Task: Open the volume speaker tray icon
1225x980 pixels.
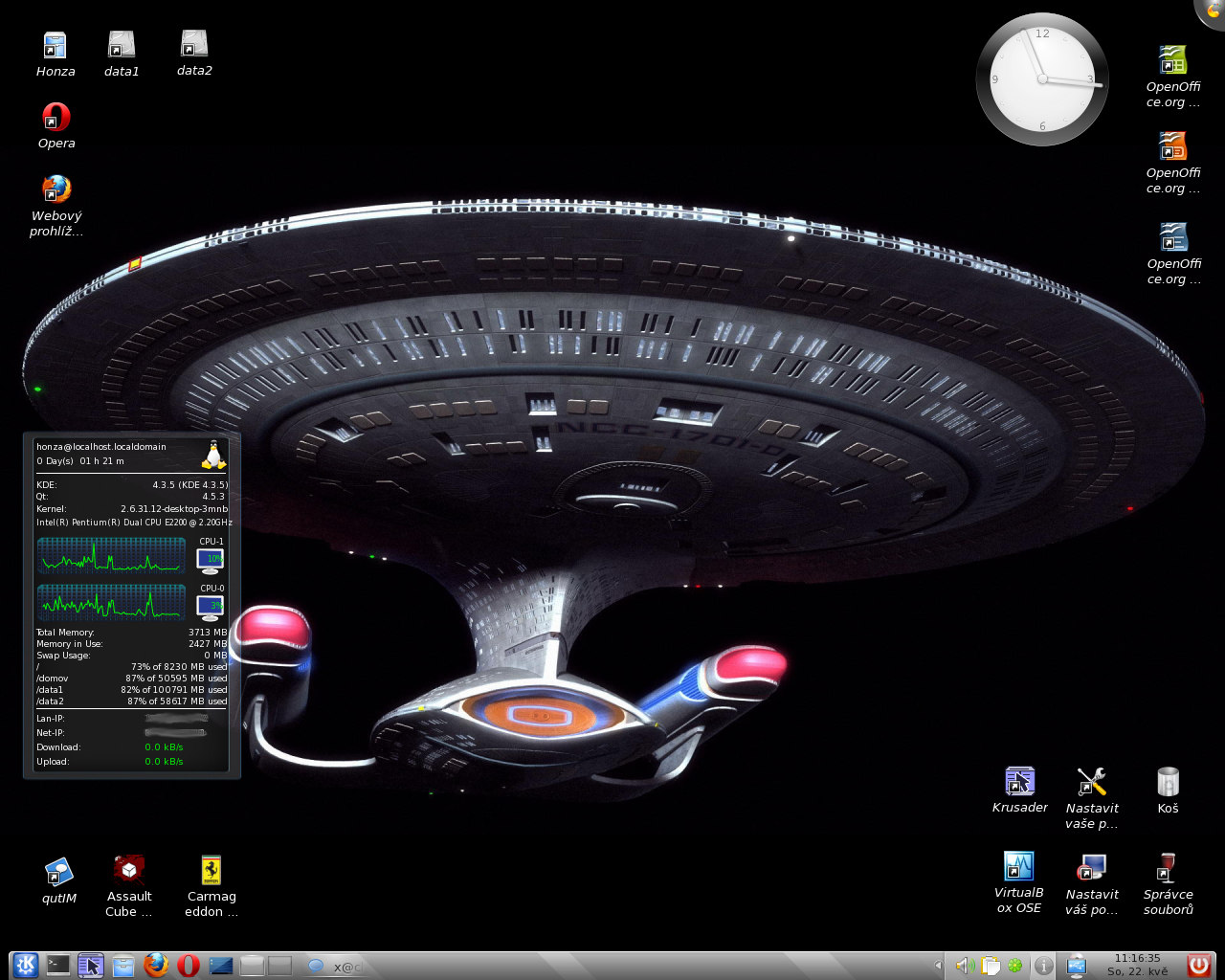Action: (965, 966)
